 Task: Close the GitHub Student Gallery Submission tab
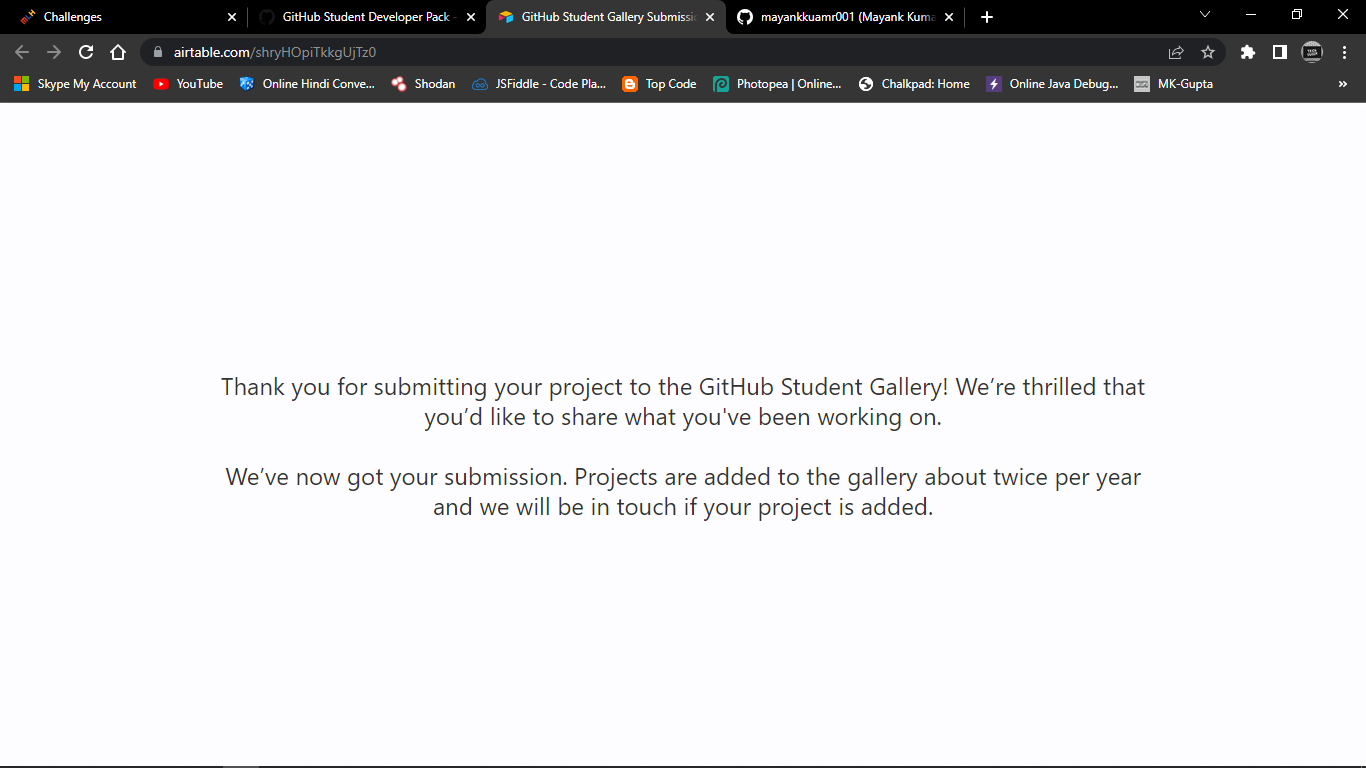point(710,17)
